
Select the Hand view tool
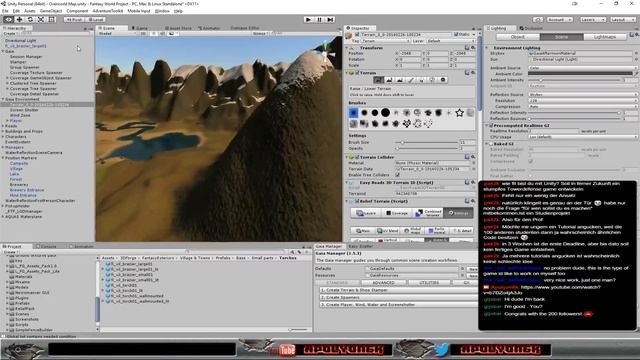(x=9, y=19)
